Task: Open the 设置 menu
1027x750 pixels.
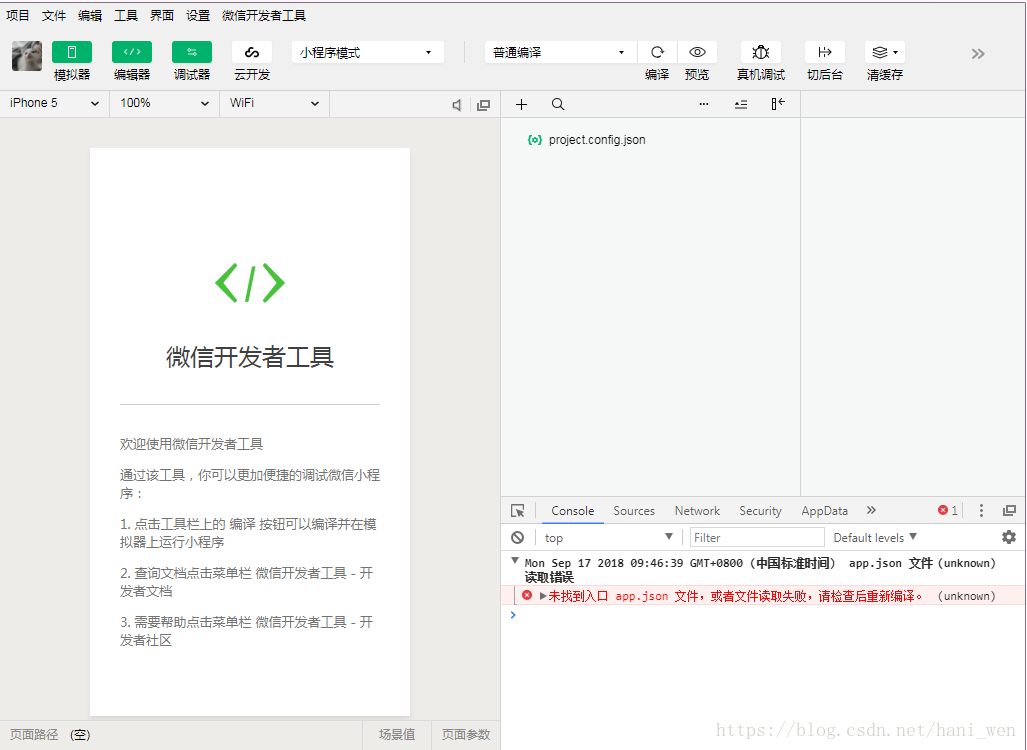Action: (198, 16)
